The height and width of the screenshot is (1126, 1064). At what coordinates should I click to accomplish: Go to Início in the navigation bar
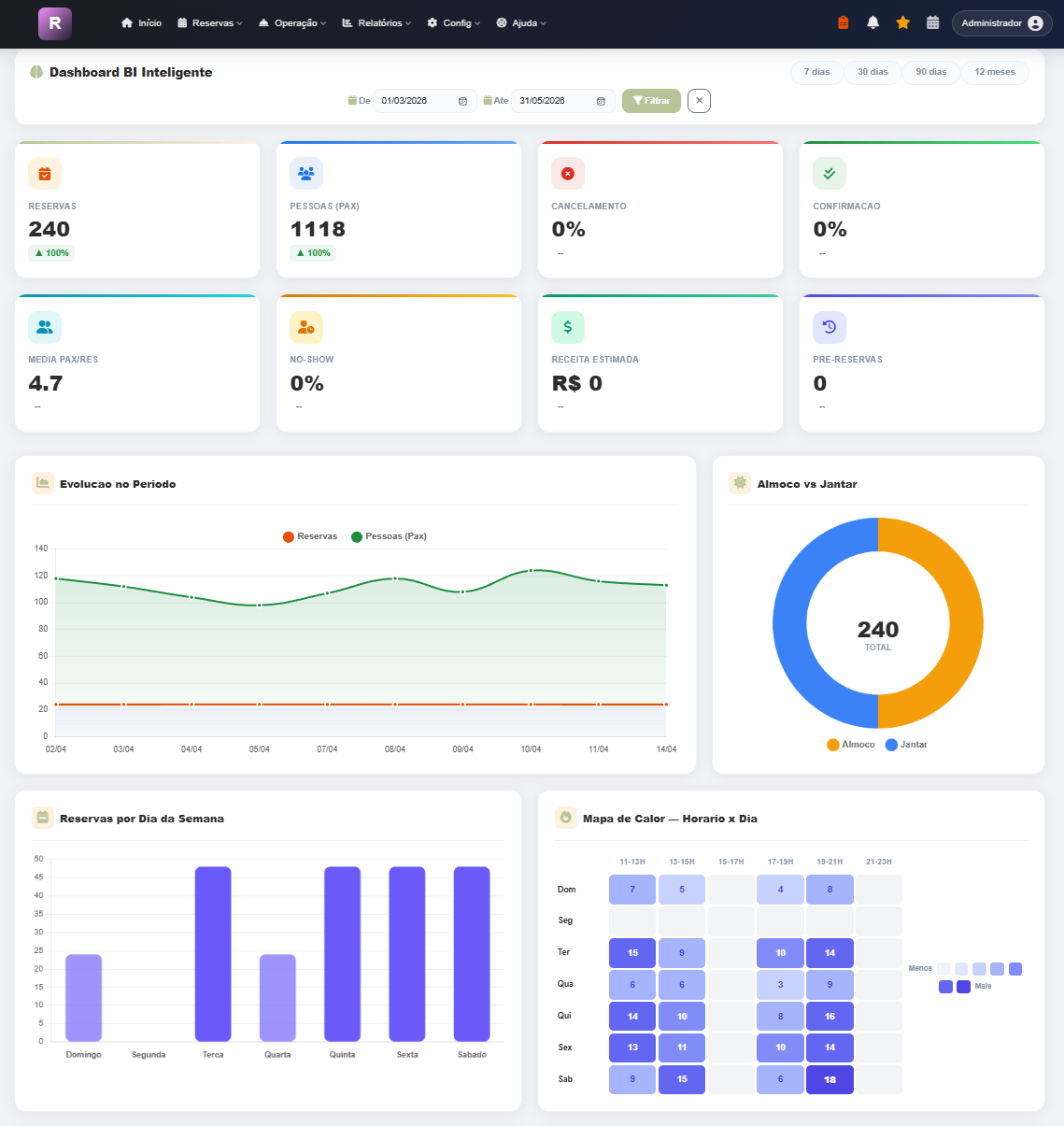click(141, 22)
